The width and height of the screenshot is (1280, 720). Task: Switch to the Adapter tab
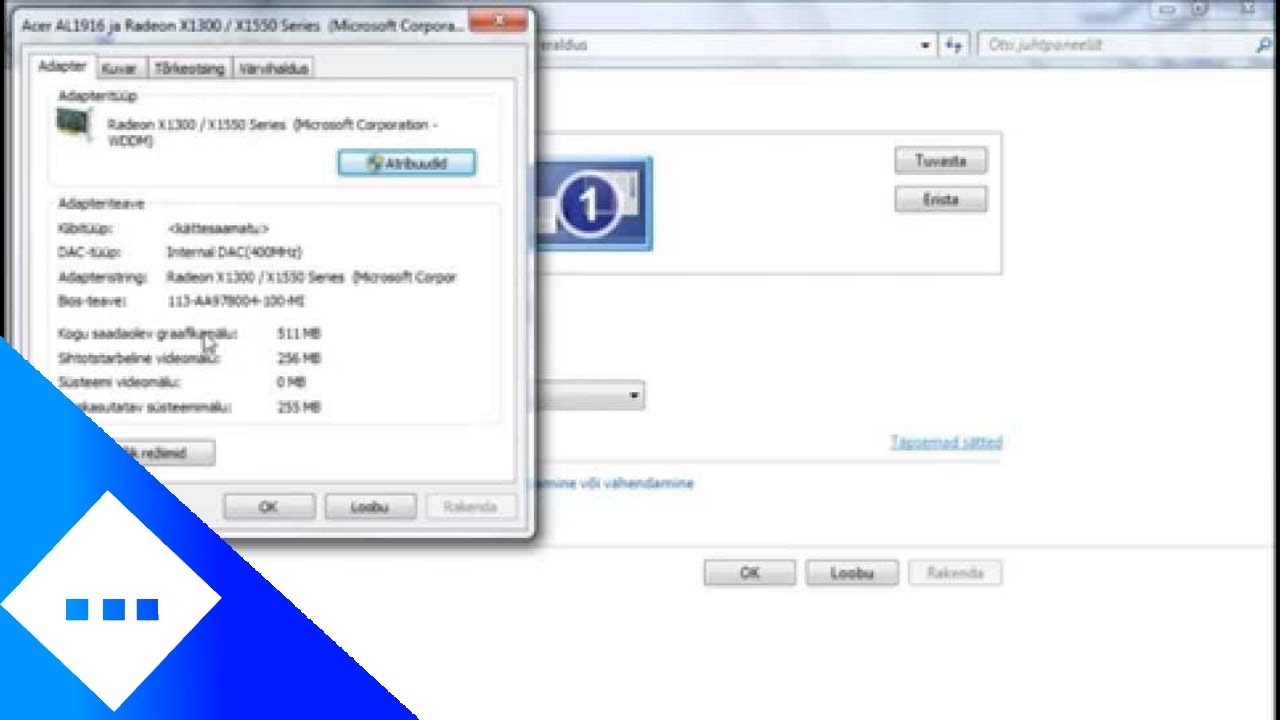(x=62, y=67)
